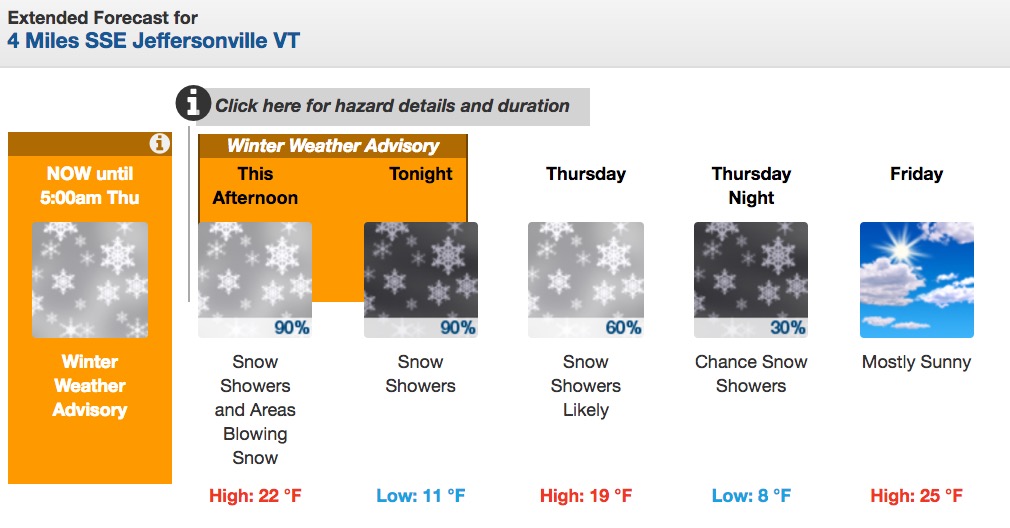Click the advisory panel snowflake image
1010x528 pixels.
tap(90, 280)
